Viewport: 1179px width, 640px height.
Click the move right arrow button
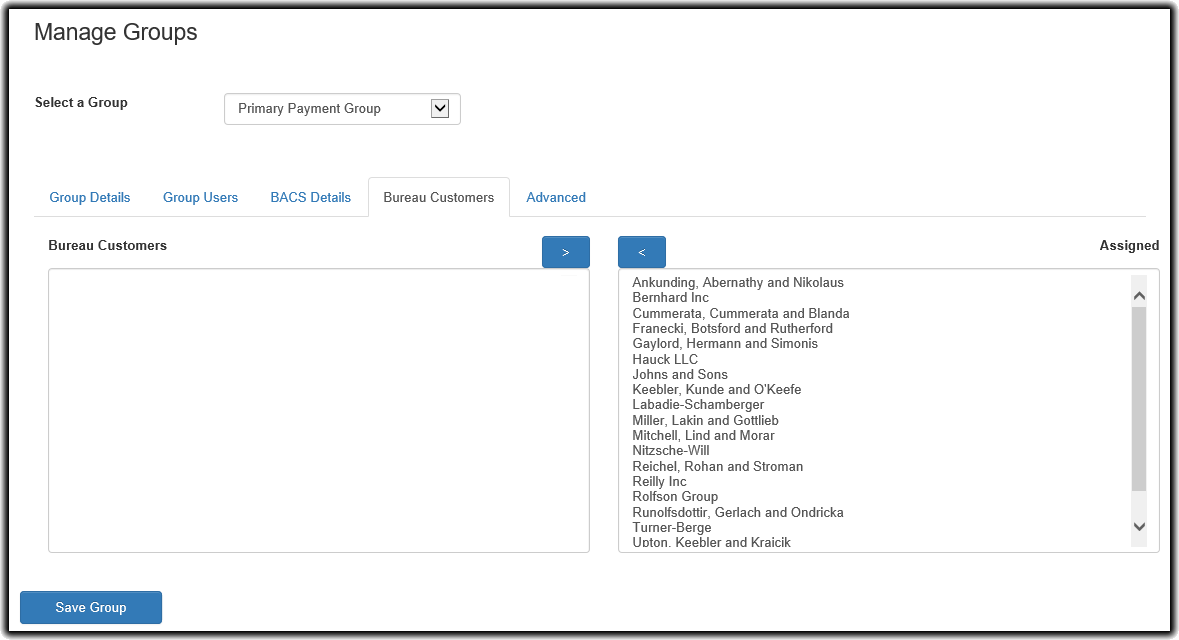pyautogui.click(x=565, y=252)
